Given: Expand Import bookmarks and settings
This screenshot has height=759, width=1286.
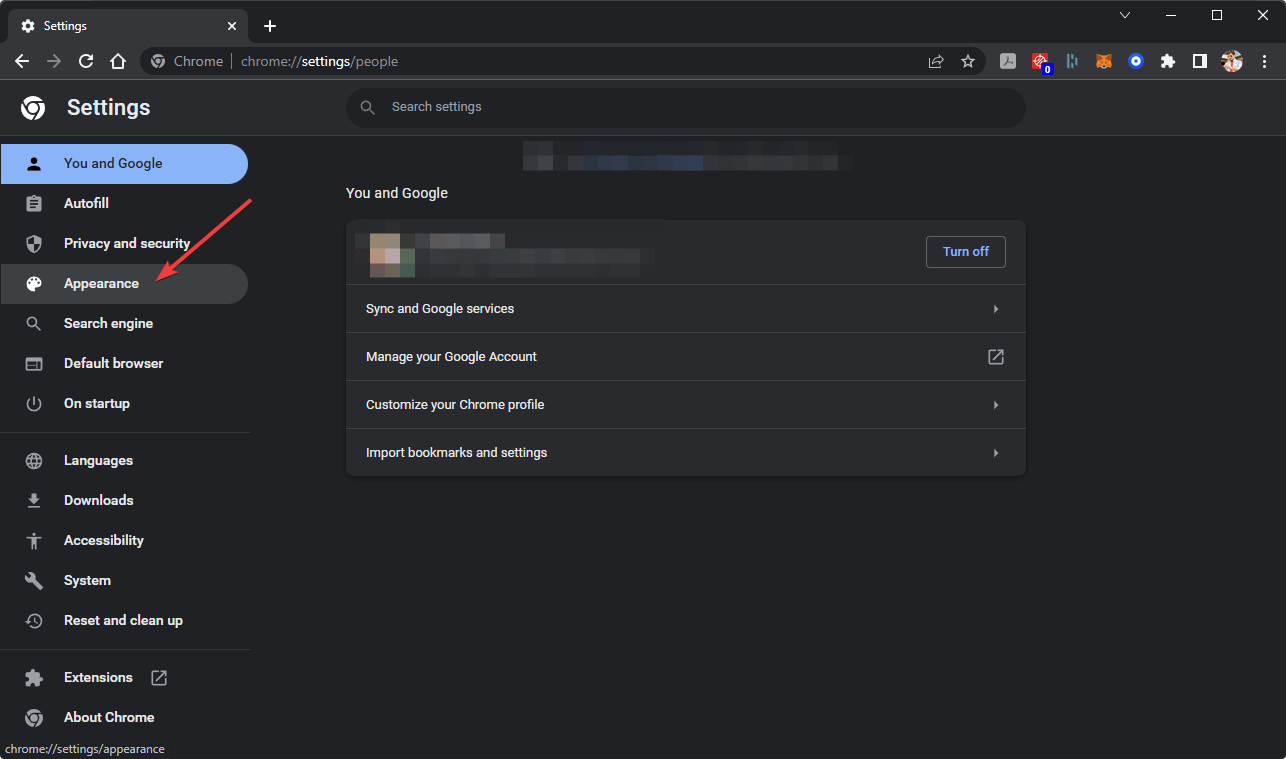Looking at the screenshot, I should tap(686, 453).
